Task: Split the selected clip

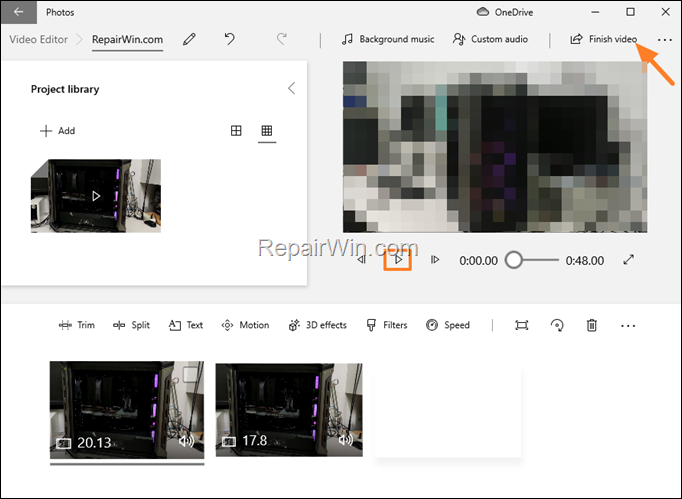Action: 131,325
